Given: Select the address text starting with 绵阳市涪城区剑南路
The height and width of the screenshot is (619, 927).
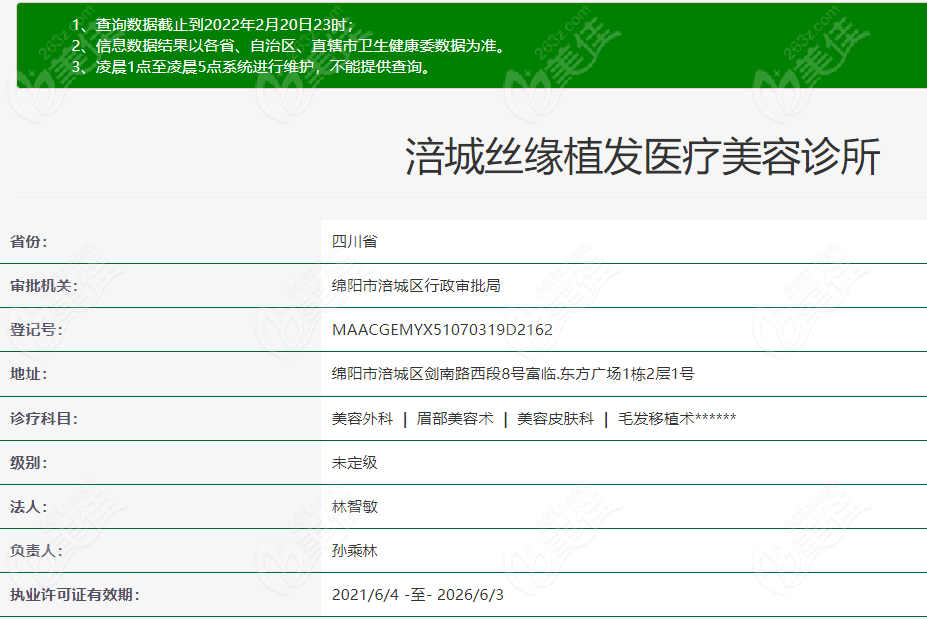Looking at the screenshot, I should [x=513, y=374].
